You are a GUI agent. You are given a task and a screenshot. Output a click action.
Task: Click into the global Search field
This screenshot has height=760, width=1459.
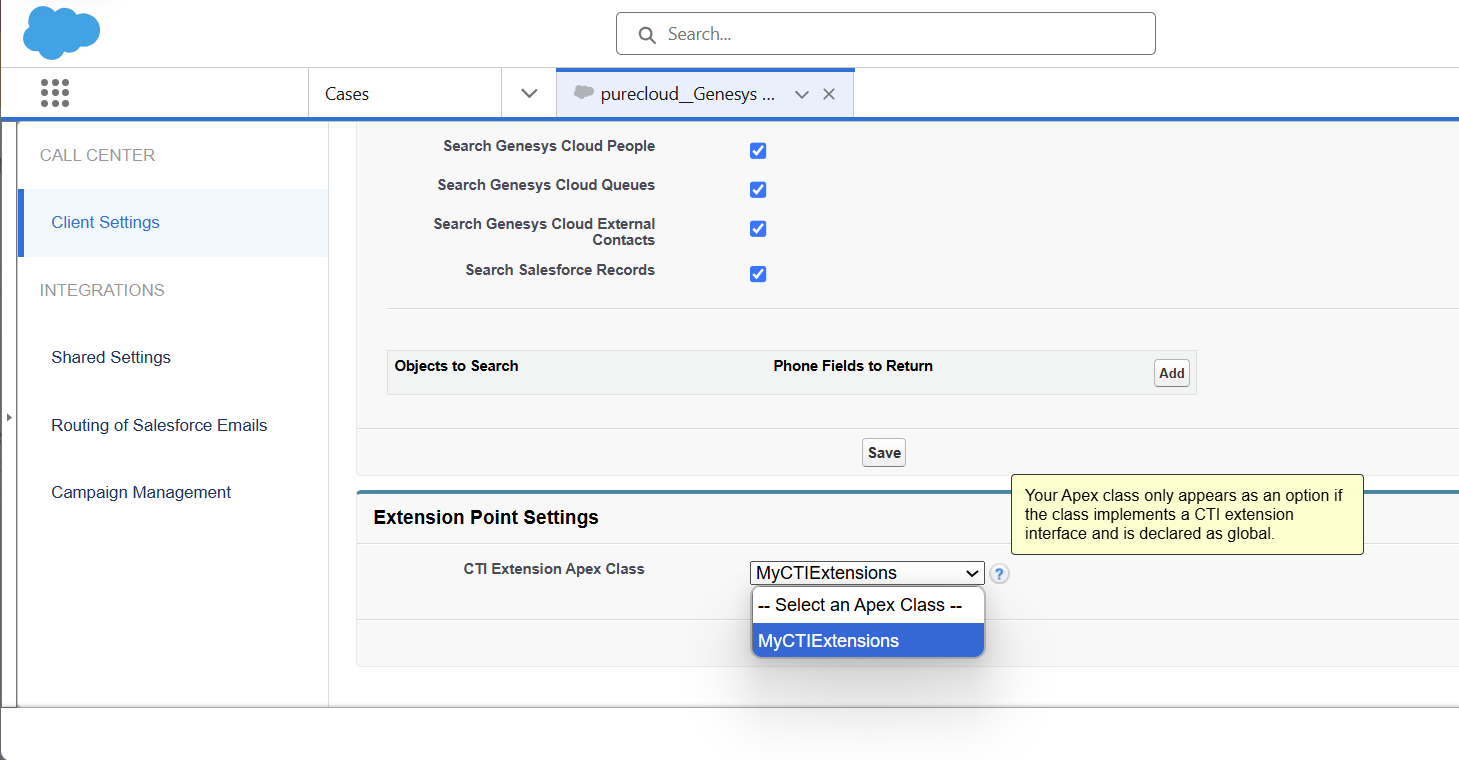pos(900,34)
